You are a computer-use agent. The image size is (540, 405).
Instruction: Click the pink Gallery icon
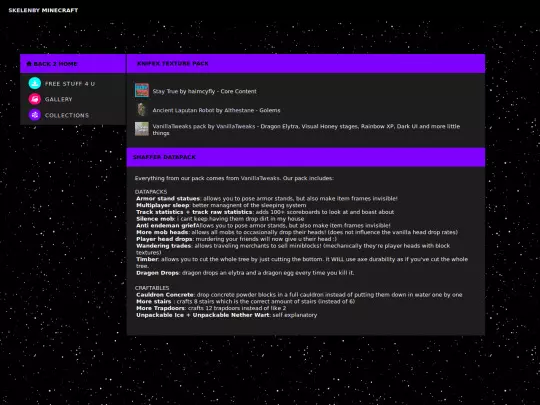(35, 99)
